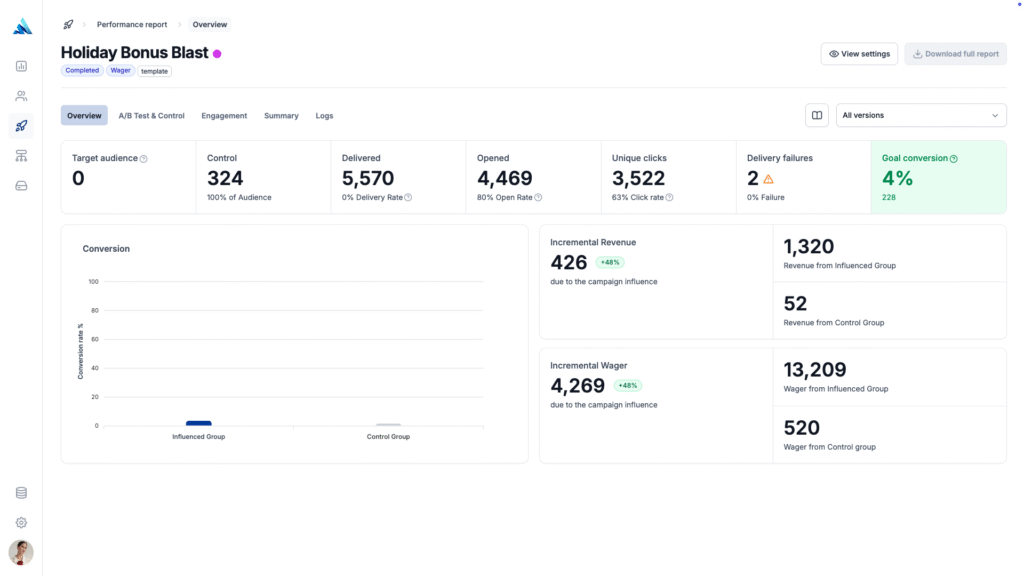The width and height of the screenshot is (1024, 576).
Task: Click the View settings button
Action: pos(859,54)
